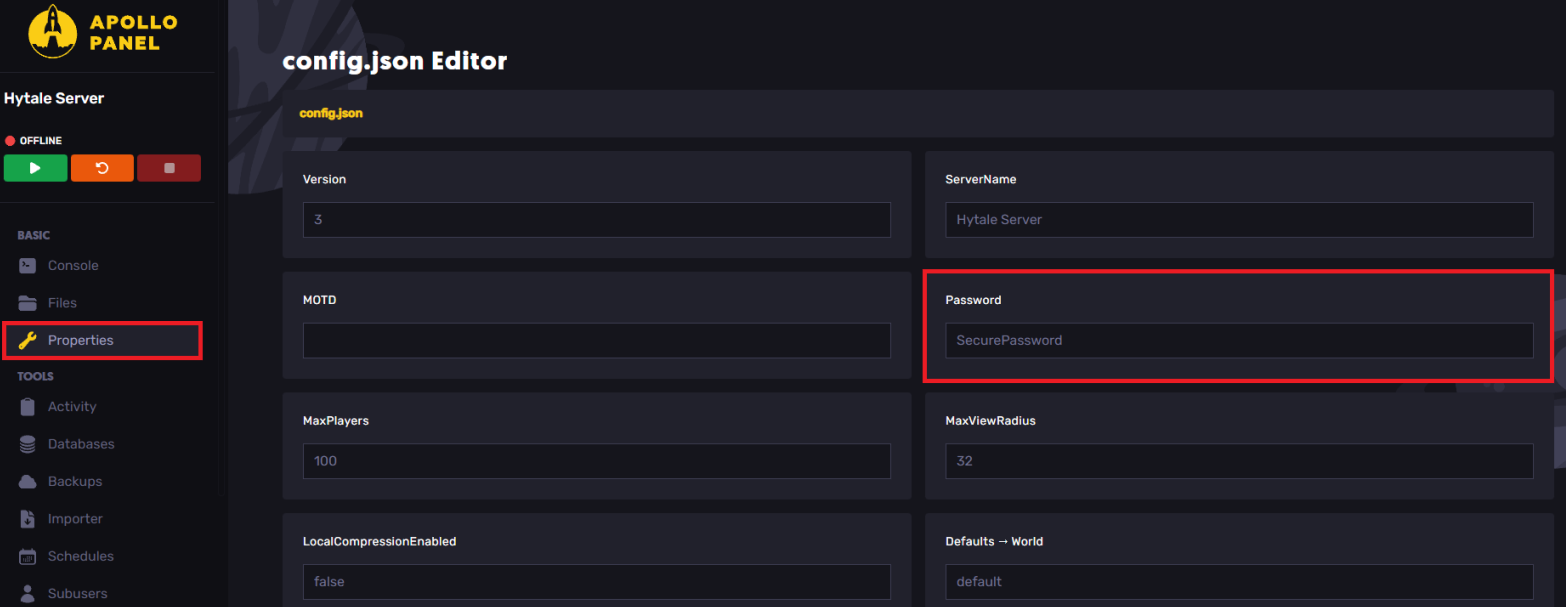Select the Password input box

[x=1238, y=341]
